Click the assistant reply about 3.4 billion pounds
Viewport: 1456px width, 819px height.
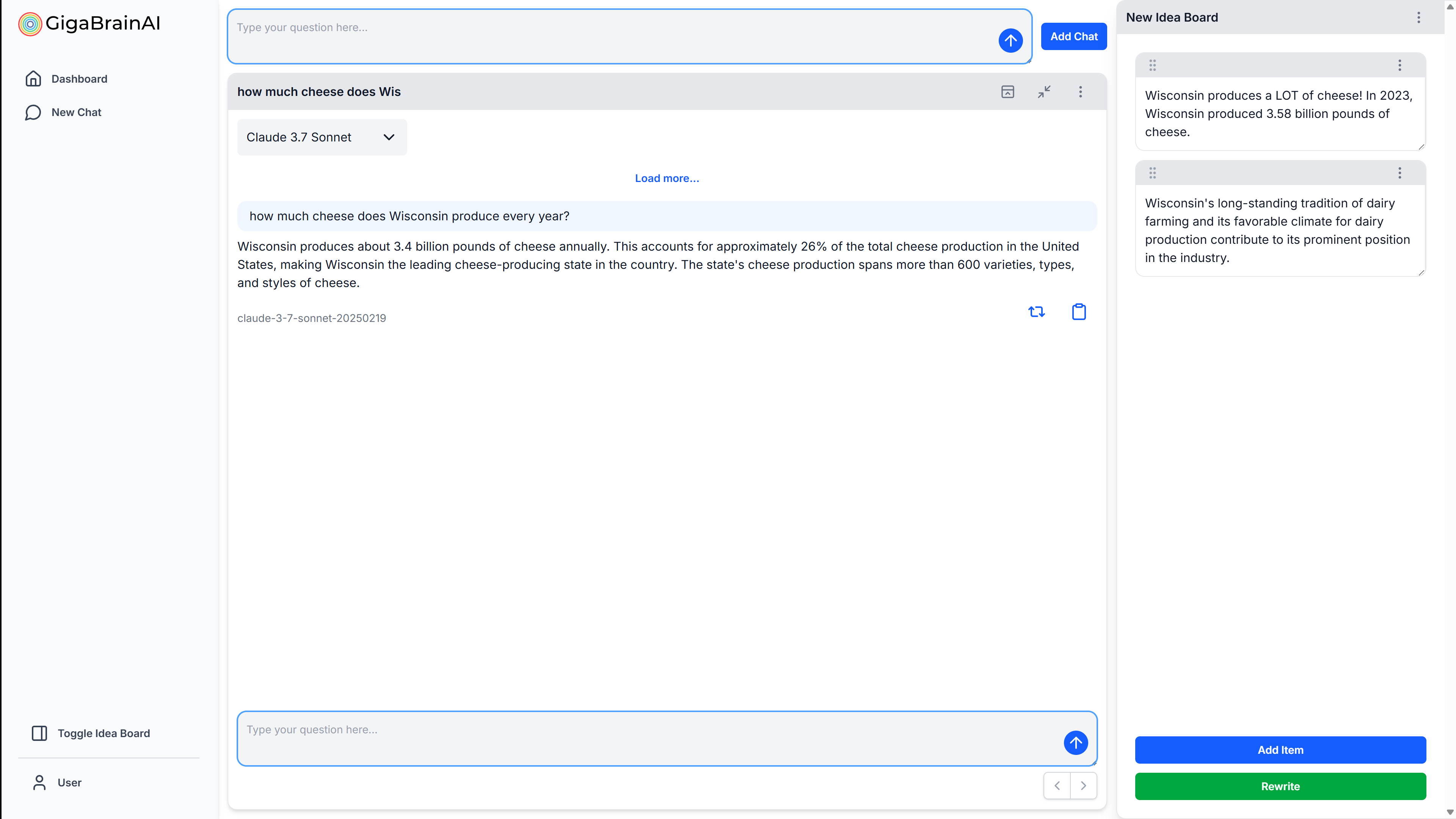pos(658,265)
